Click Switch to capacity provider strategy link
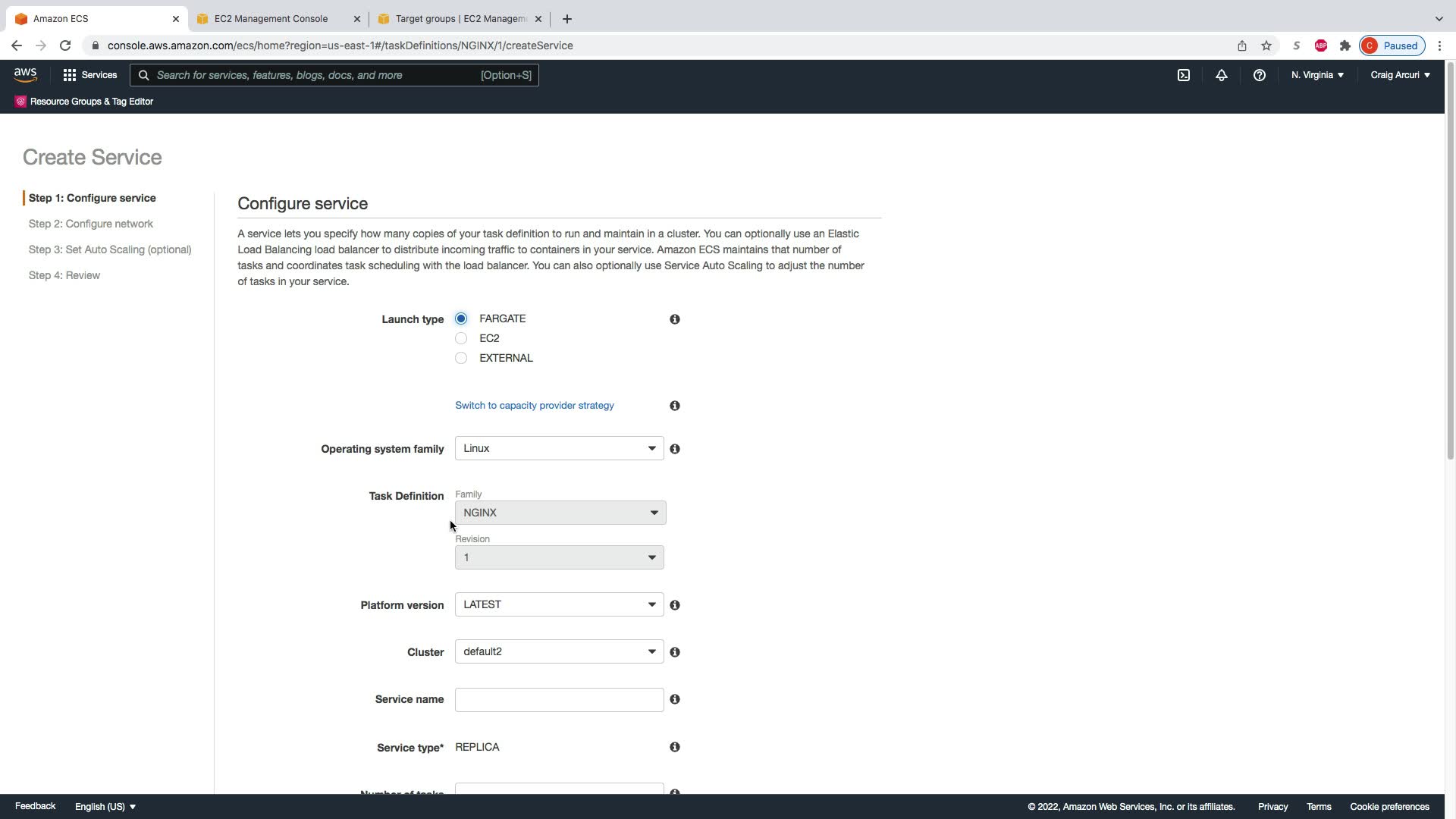 (x=534, y=406)
